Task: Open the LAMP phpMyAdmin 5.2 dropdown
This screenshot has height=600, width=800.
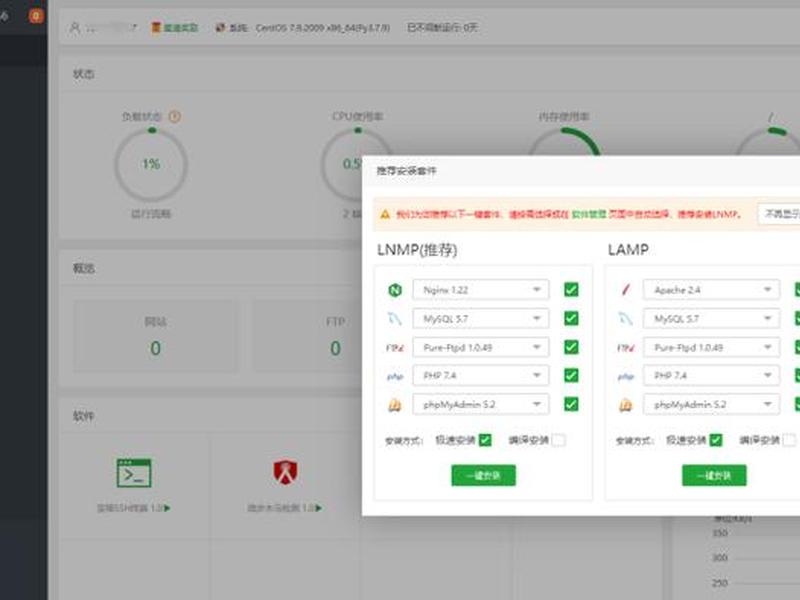Action: click(711, 405)
